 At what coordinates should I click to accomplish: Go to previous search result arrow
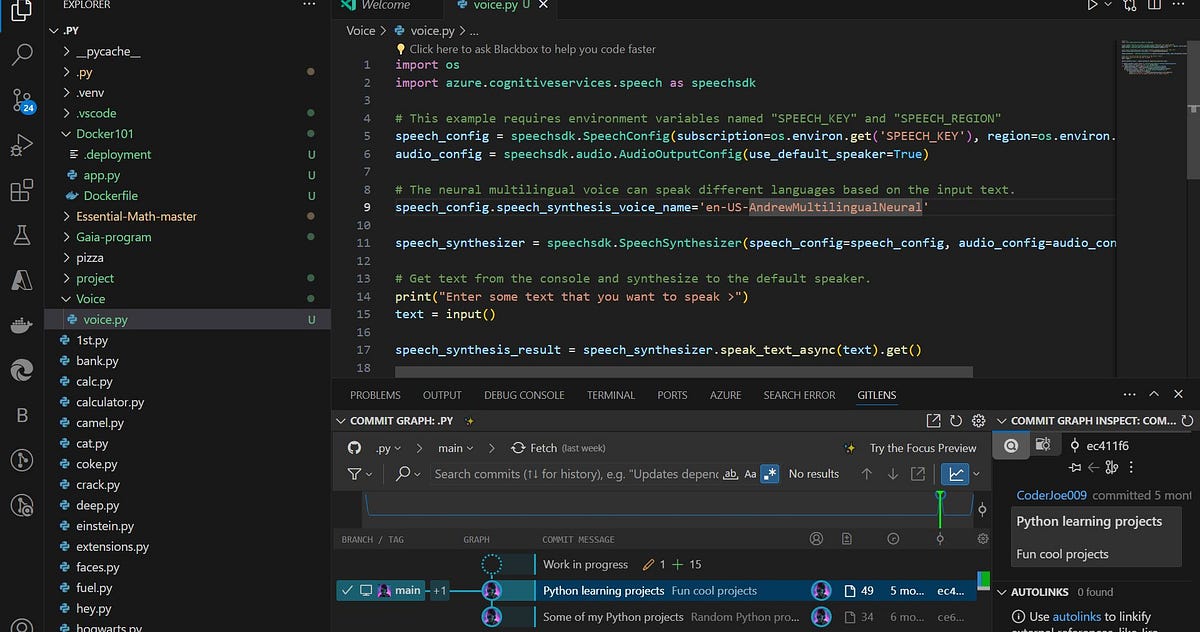867,474
